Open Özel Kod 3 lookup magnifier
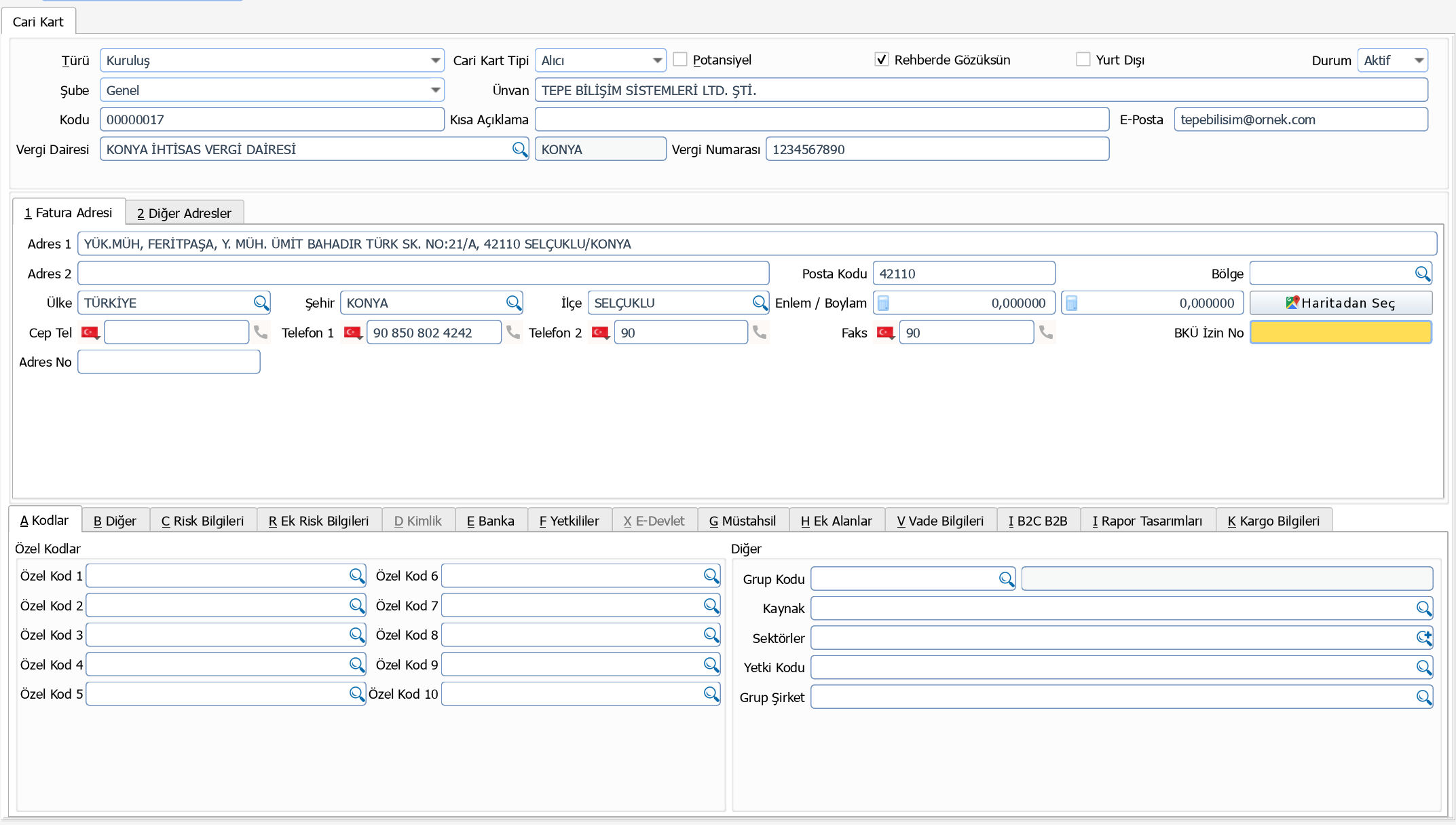Image resolution: width=1456 pixels, height=825 pixels. [356, 635]
